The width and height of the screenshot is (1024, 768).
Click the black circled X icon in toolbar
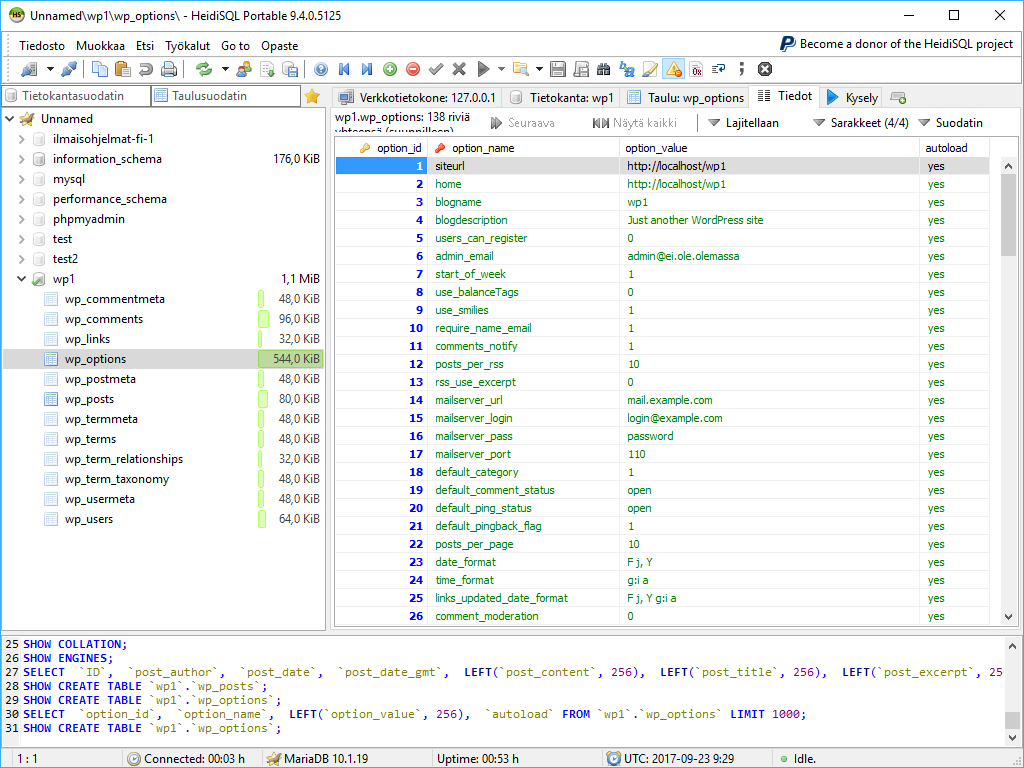coord(765,69)
